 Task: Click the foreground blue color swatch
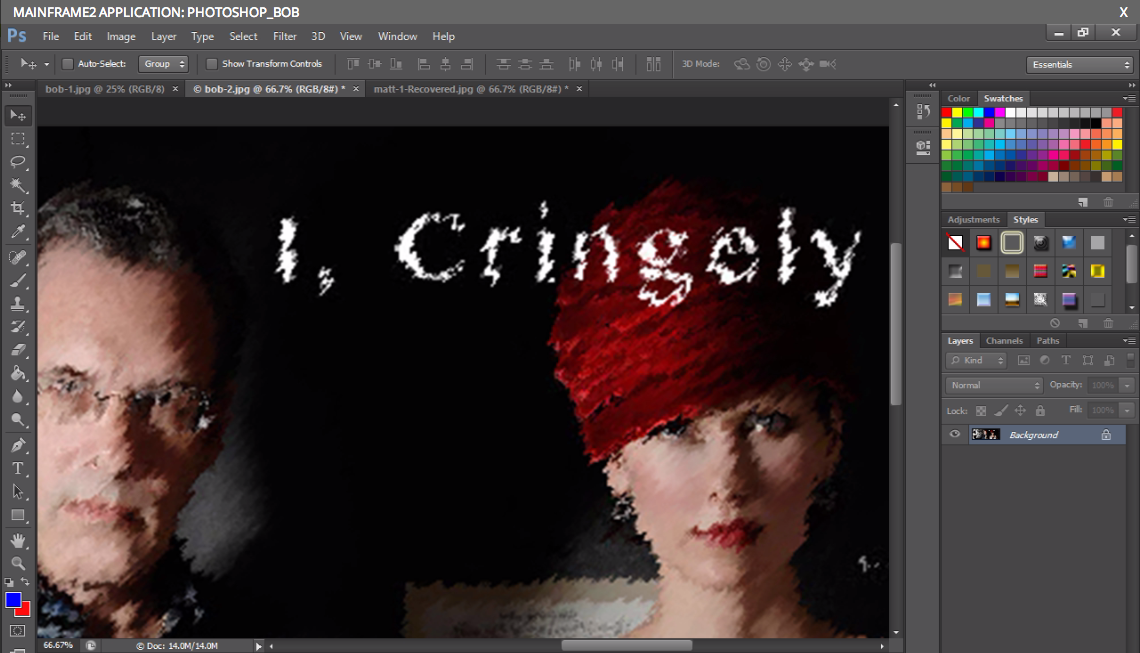pyautogui.click(x=13, y=600)
